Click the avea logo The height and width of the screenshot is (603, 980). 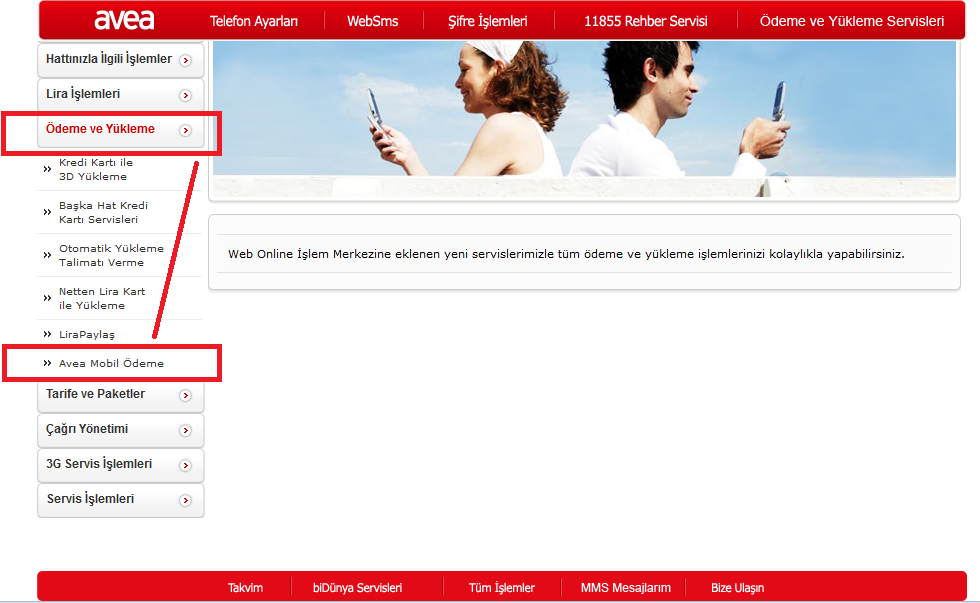click(123, 20)
